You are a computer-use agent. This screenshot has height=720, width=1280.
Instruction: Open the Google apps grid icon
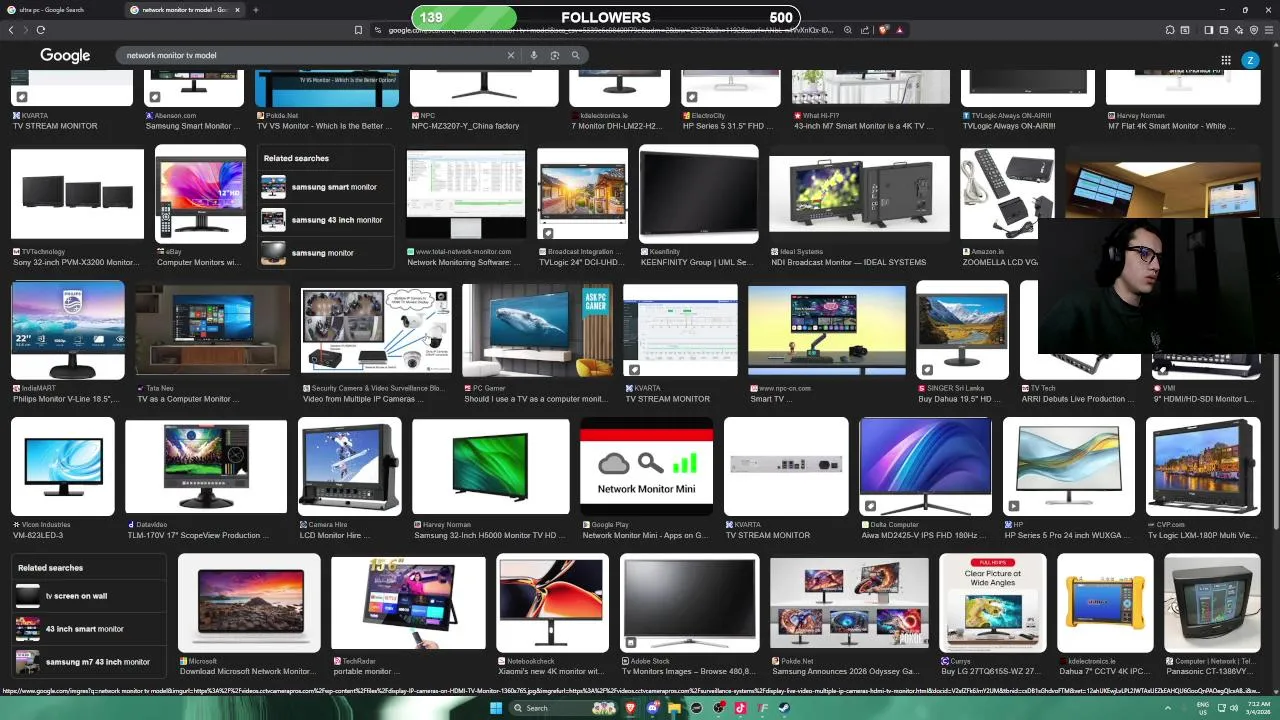click(1225, 60)
